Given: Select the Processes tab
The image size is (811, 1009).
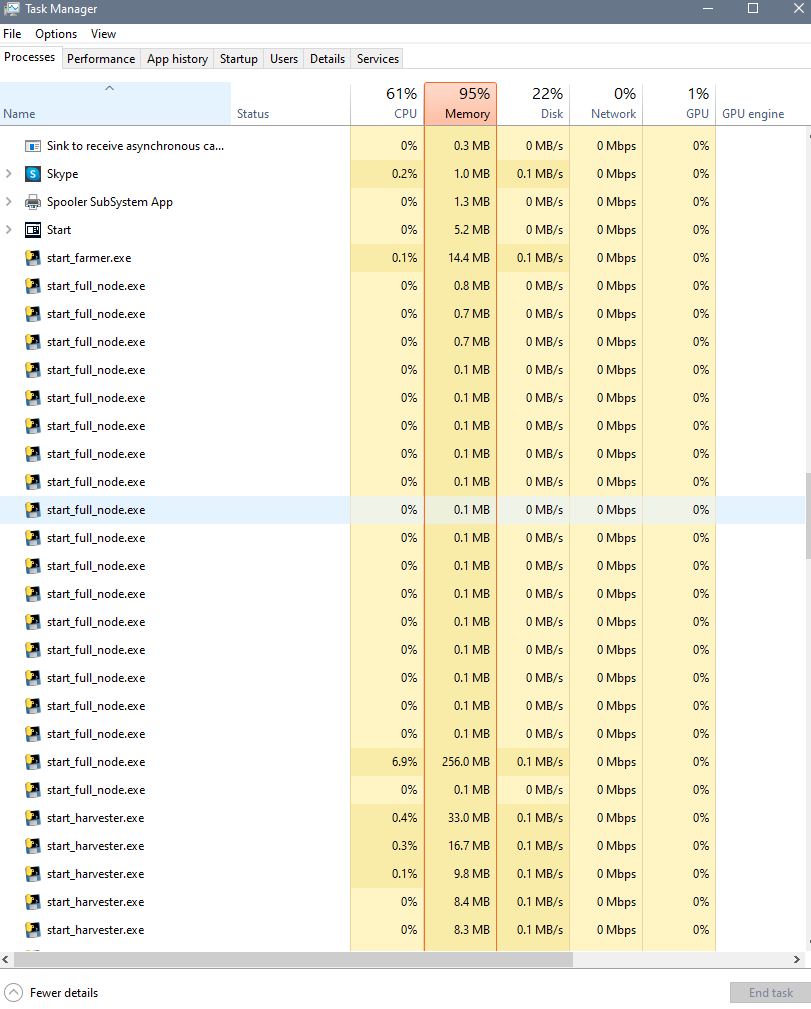Looking at the screenshot, I should click(30, 57).
